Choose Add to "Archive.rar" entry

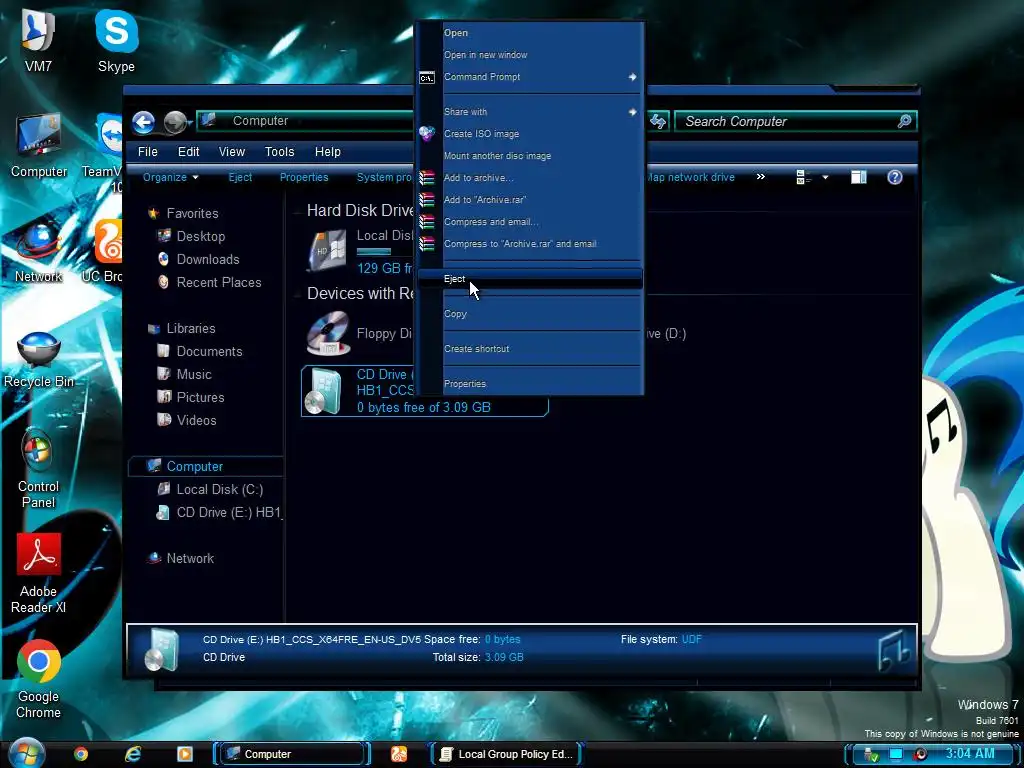pos(530,200)
